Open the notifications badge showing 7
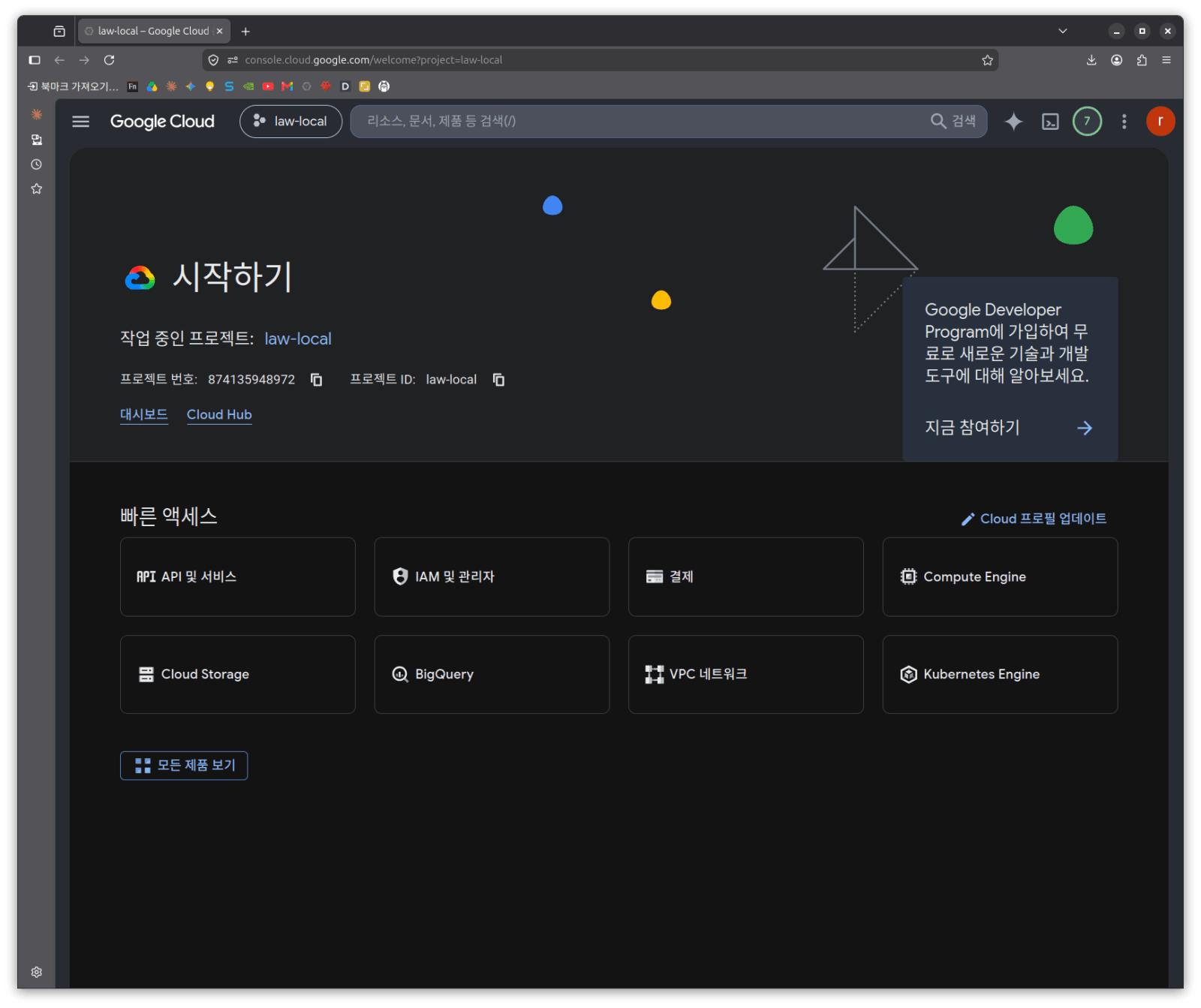The height and width of the screenshot is (1008, 1201). pos(1087,122)
